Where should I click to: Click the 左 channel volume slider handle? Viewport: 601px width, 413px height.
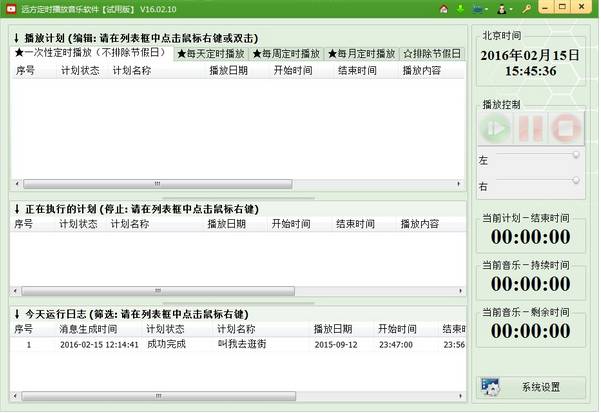(x=576, y=154)
